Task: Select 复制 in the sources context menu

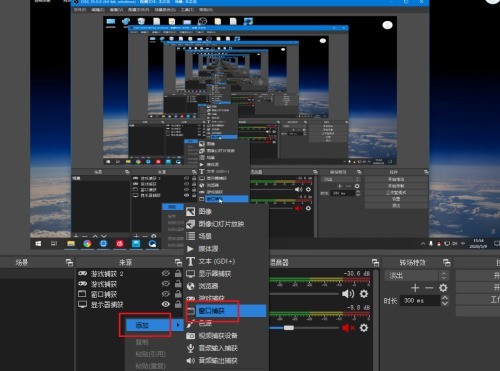Action: (x=142, y=342)
